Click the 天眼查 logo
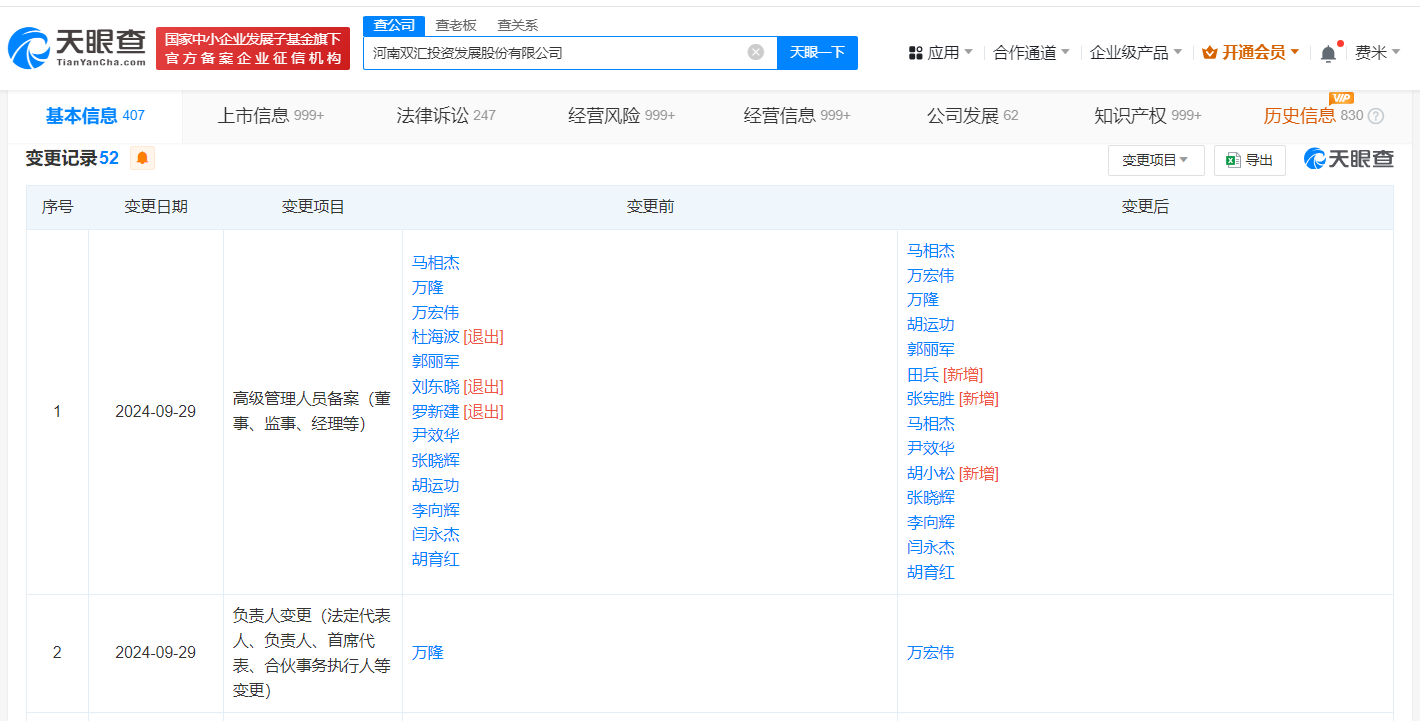This screenshot has width=1420, height=721. [x=77, y=48]
